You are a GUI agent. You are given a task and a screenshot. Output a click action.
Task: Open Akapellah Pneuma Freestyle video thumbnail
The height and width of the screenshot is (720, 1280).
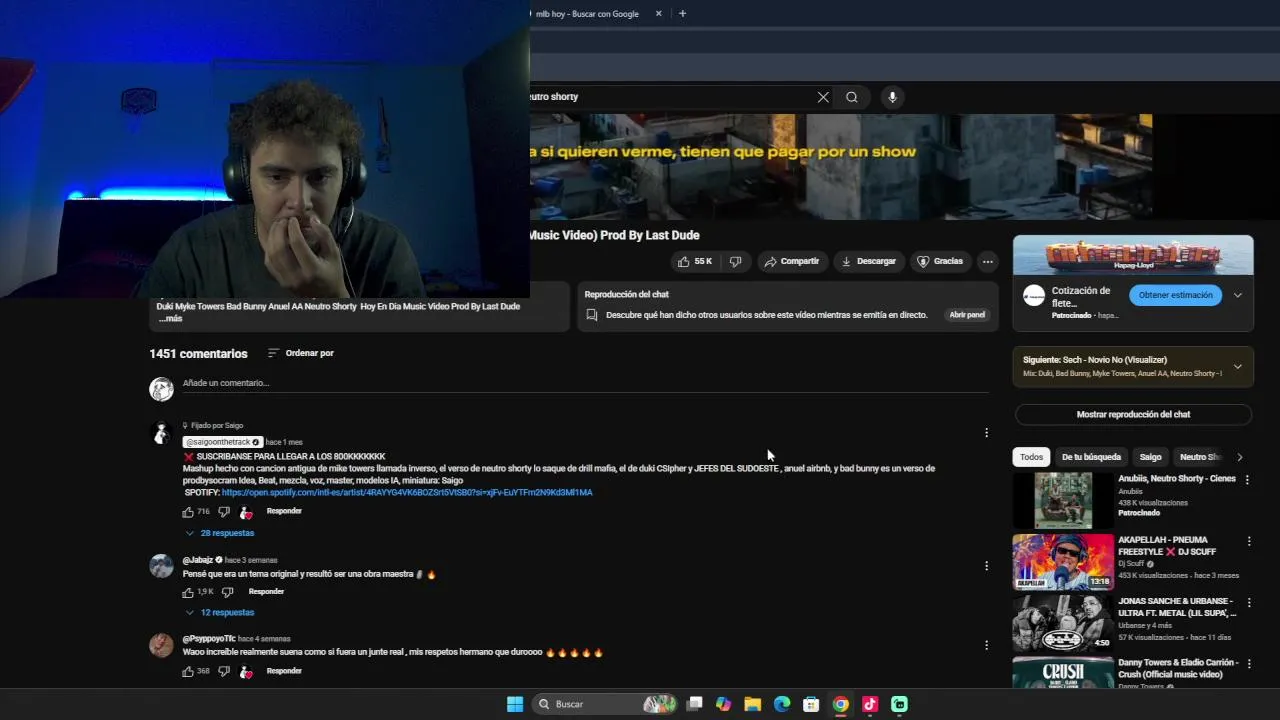1063,562
